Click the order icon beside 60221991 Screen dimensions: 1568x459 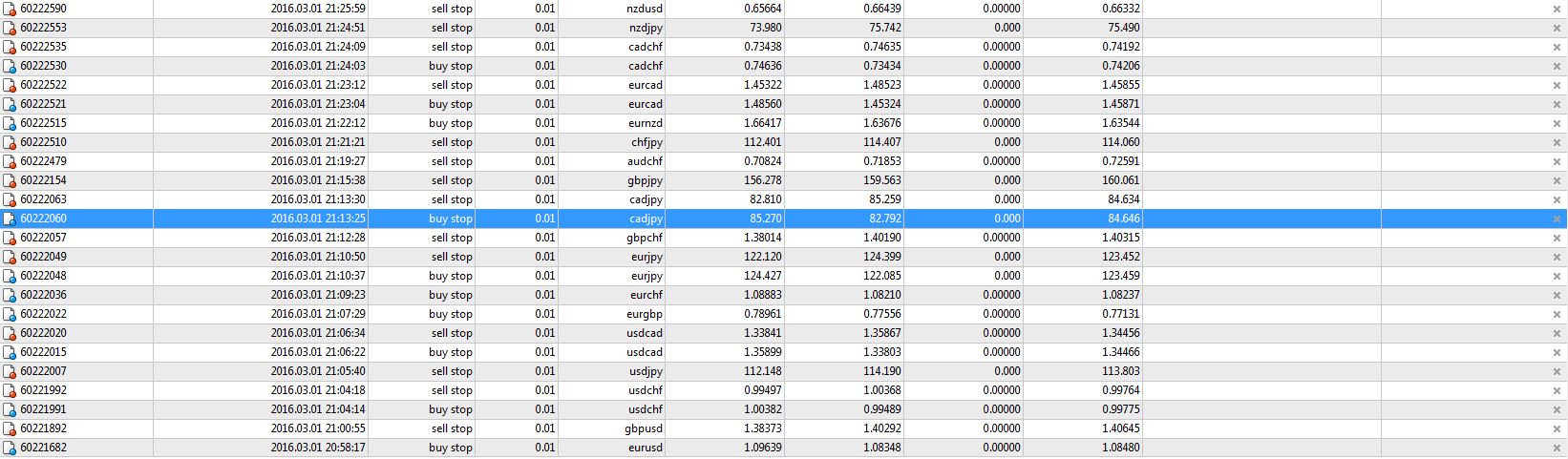point(10,409)
